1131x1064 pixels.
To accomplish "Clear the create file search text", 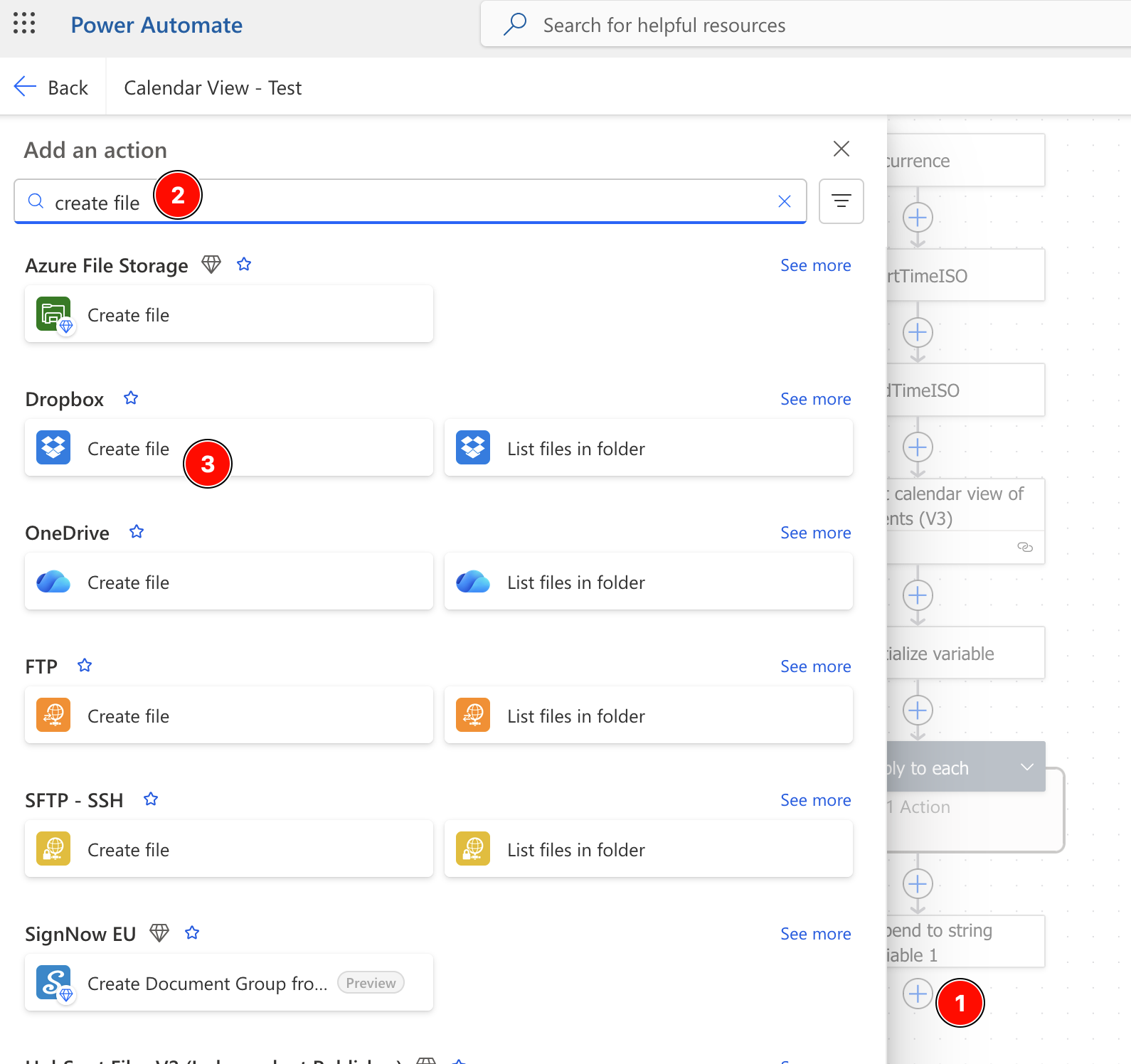I will (785, 202).
